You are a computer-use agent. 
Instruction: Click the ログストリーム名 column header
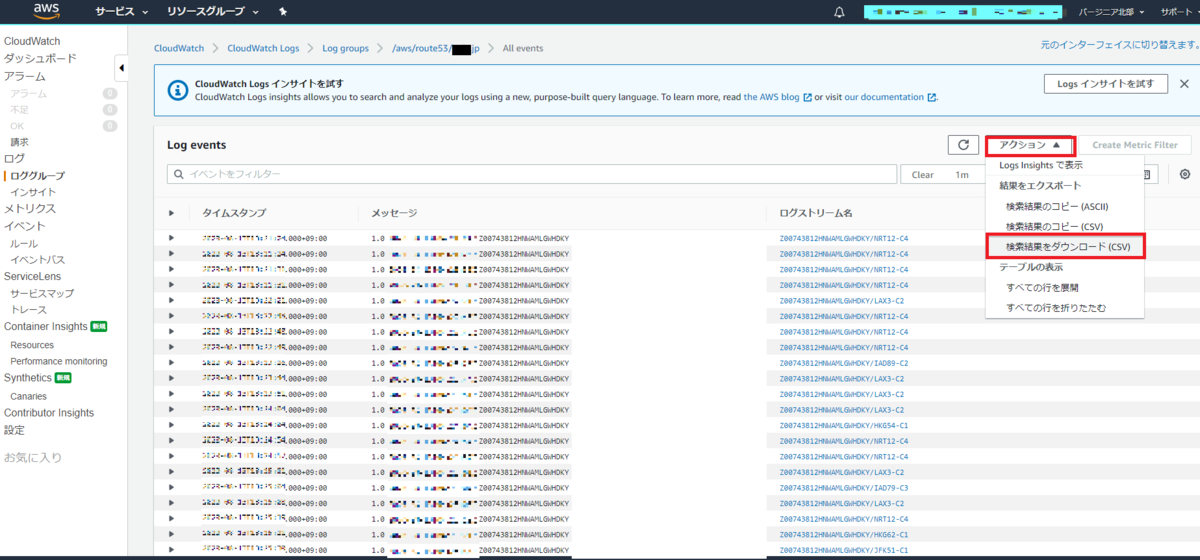tap(815, 213)
